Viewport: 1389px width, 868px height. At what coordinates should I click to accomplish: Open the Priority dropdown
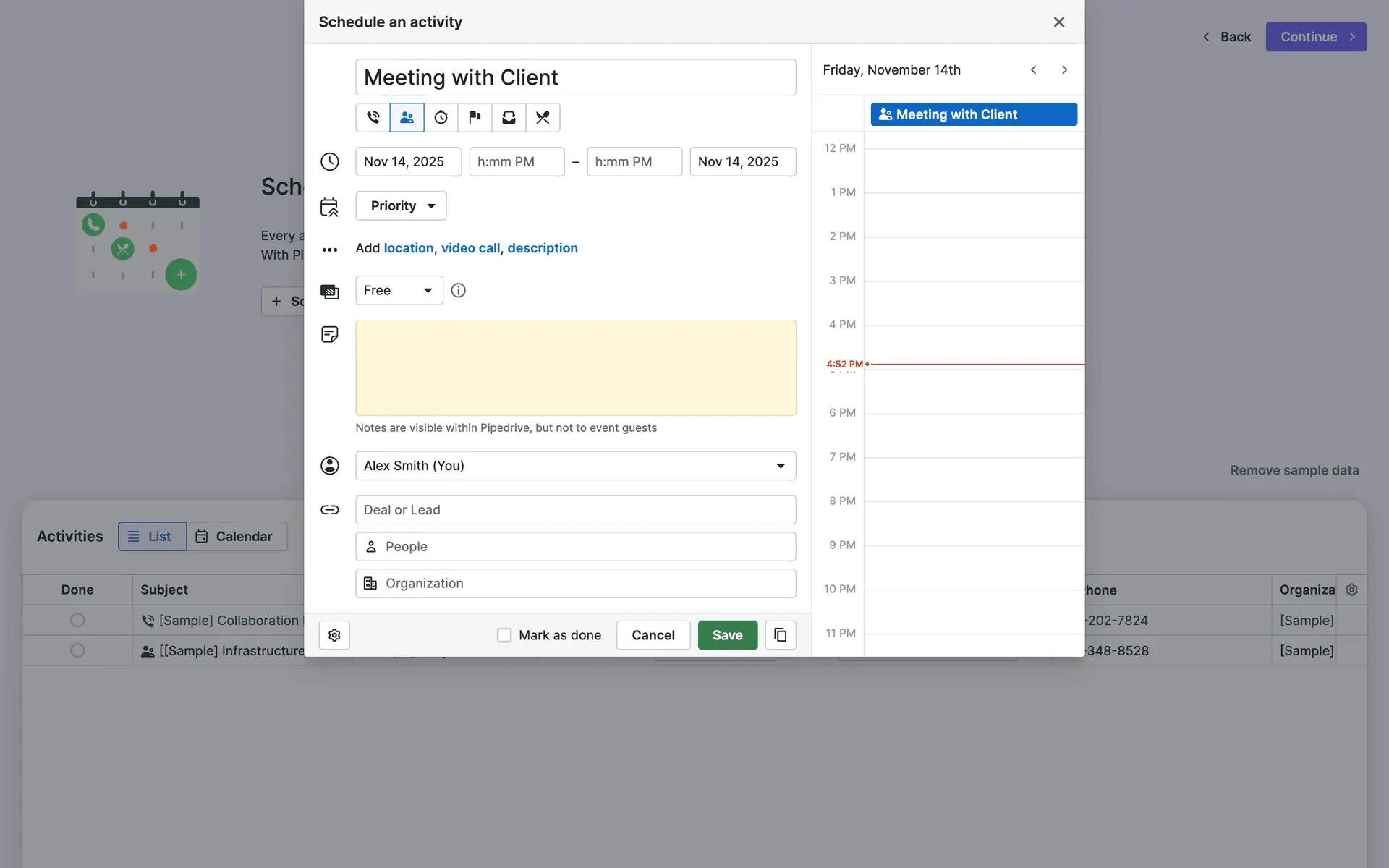[x=401, y=206]
